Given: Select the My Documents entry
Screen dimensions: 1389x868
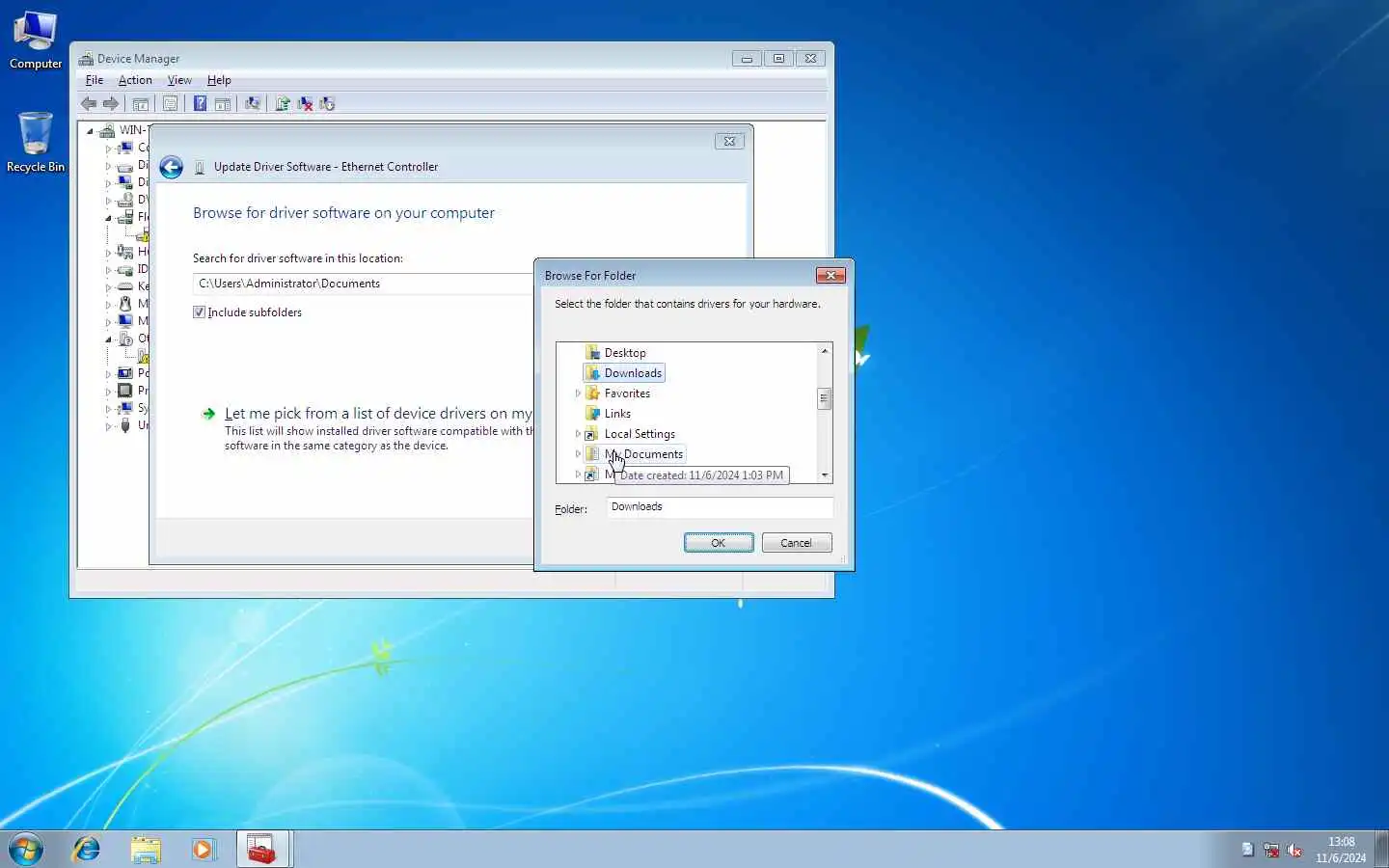Looking at the screenshot, I should 643,454.
